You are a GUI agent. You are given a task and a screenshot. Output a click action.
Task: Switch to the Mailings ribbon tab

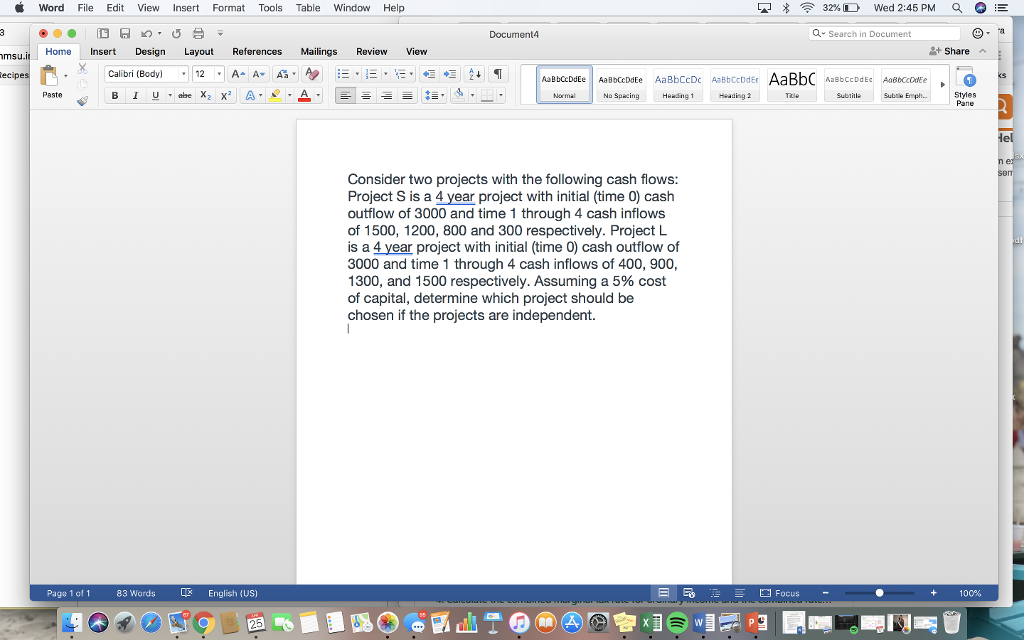tap(319, 52)
